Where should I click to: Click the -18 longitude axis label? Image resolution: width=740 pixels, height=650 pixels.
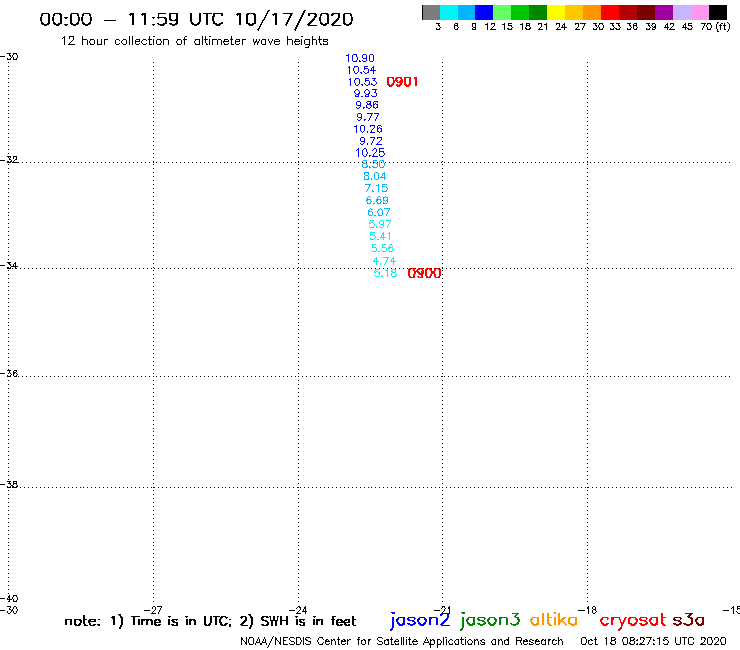pos(588,610)
